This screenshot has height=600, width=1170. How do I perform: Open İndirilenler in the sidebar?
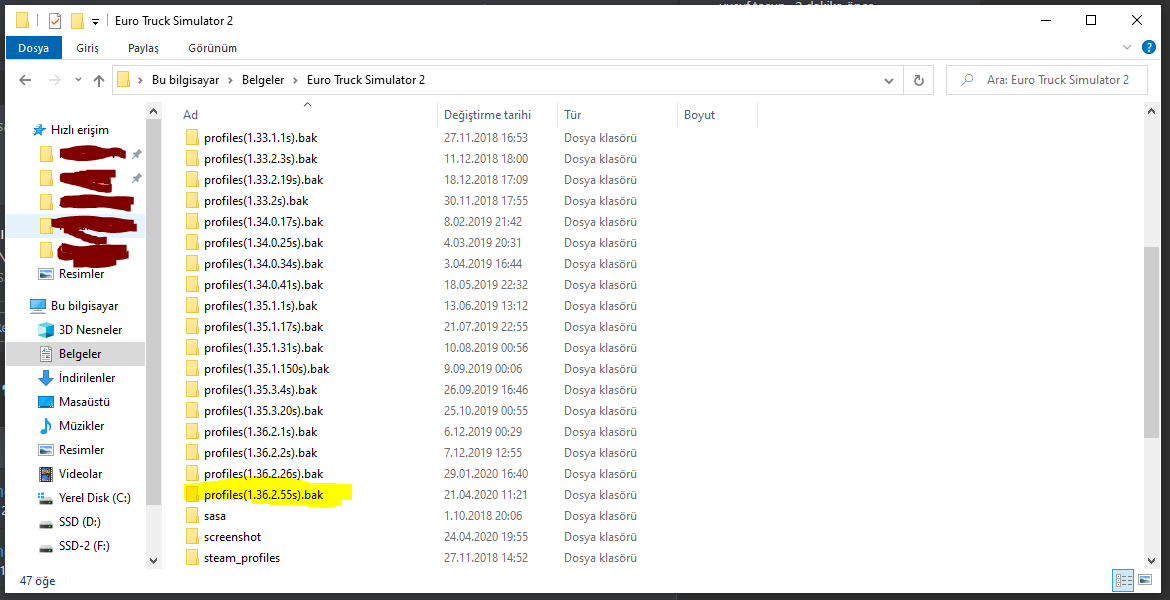click(87, 378)
